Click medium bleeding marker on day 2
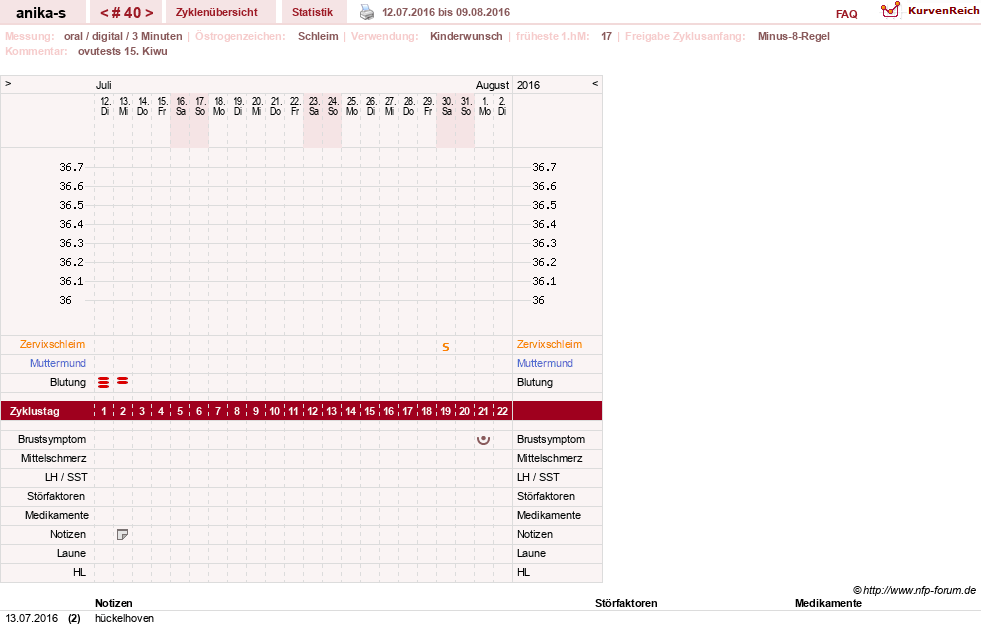This screenshot has height=642, width=981. (x=123, y=380)
